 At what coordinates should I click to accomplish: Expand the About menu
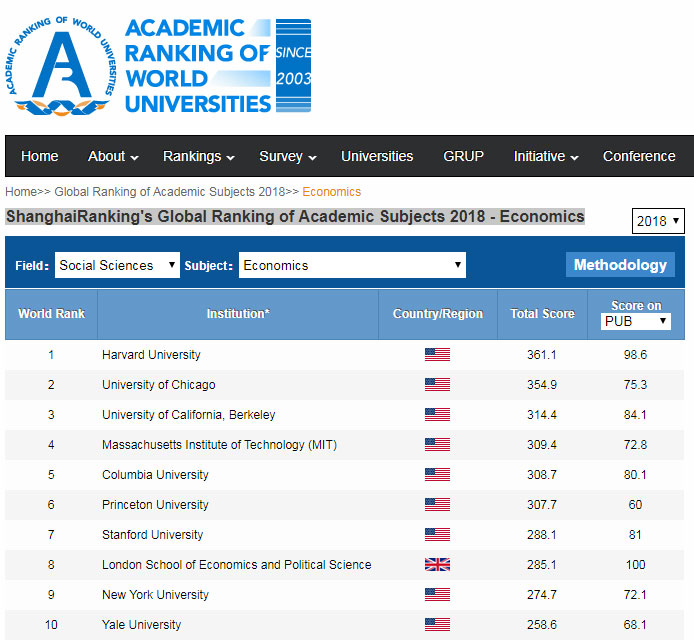[x=113, y=156]
